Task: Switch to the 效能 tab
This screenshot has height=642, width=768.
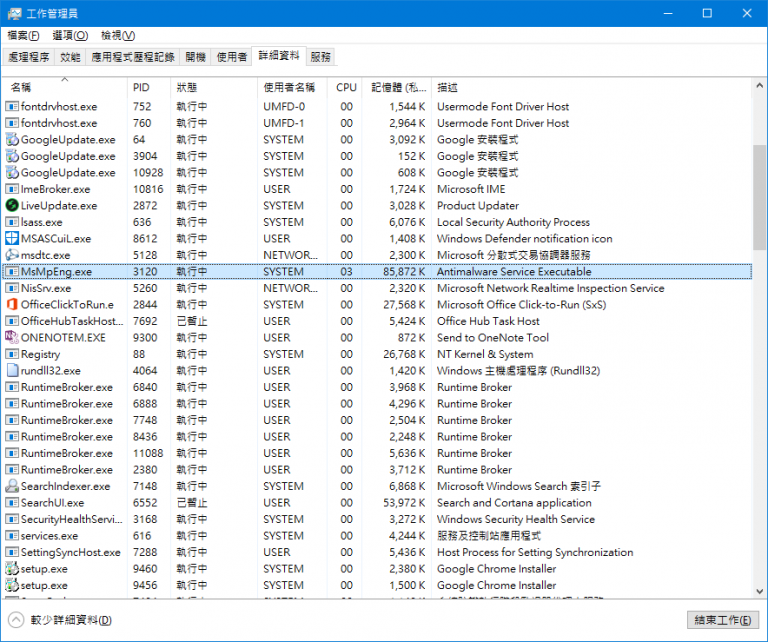Action: tap(70, 57)
